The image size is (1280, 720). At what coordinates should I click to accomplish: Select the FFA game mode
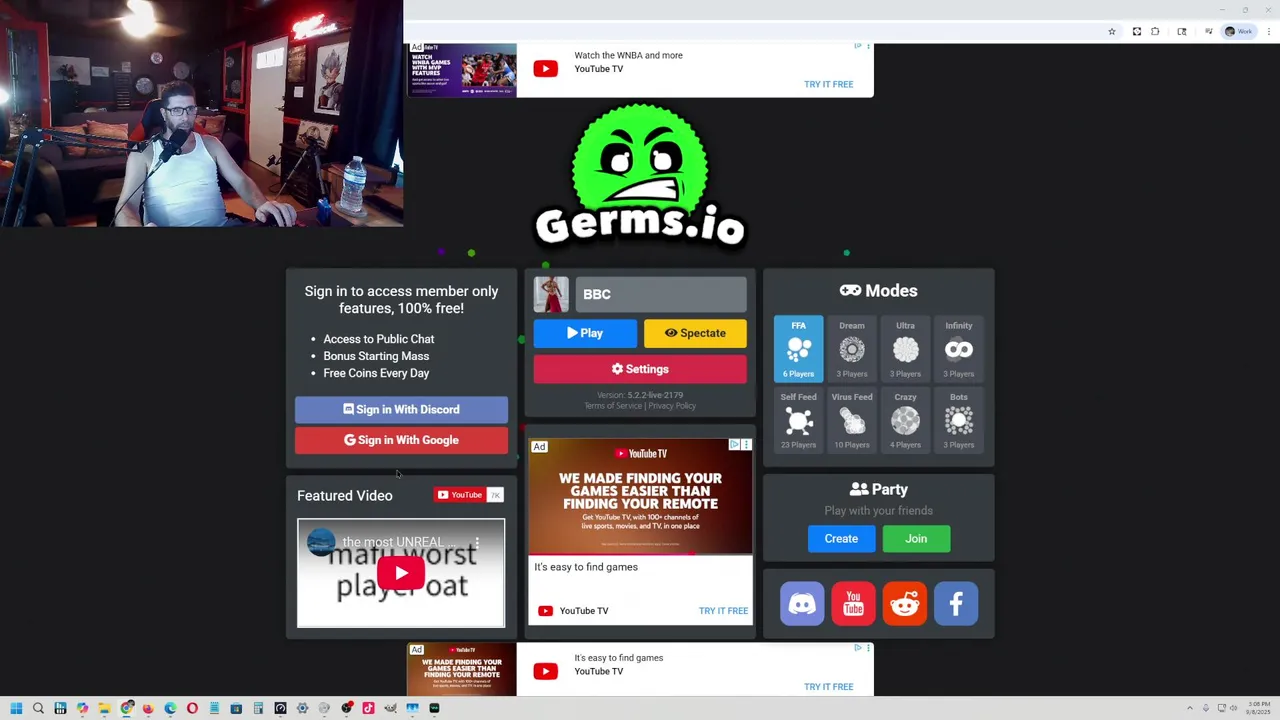click(798, 349)
